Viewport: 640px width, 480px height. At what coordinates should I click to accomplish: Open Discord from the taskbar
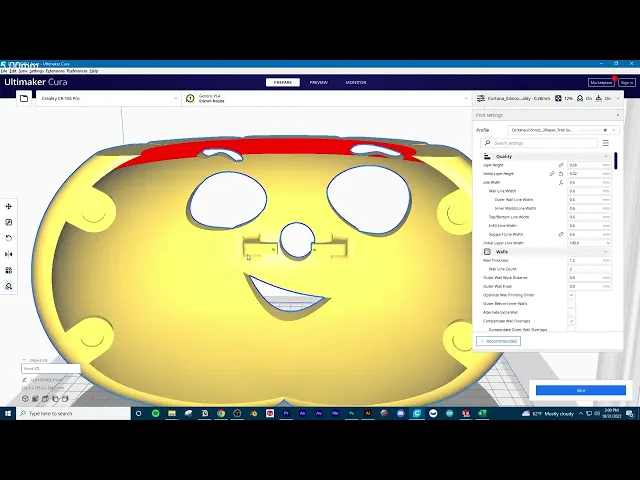pos(400,413)
